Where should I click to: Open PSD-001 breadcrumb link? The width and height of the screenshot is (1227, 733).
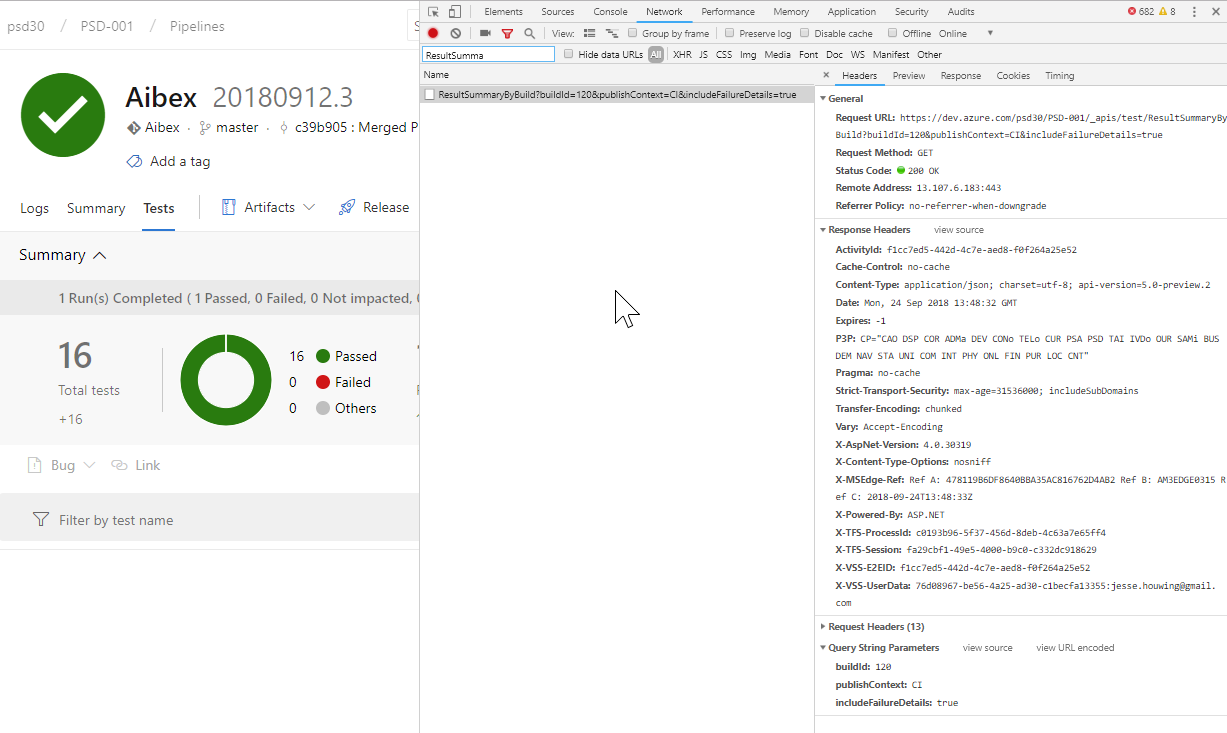107,26
